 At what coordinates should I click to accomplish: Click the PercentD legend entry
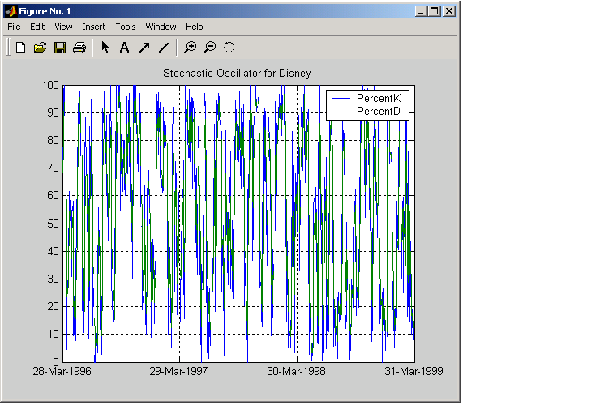tap(379, 111)
